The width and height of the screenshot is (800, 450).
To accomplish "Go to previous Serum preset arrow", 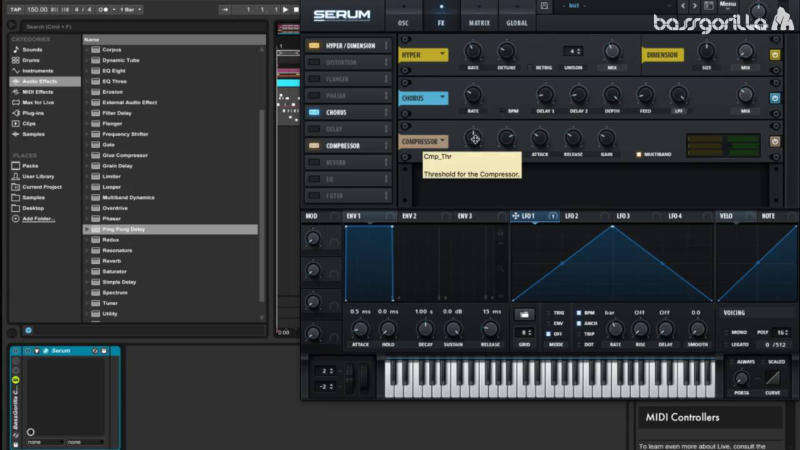I will coord(683,6).
